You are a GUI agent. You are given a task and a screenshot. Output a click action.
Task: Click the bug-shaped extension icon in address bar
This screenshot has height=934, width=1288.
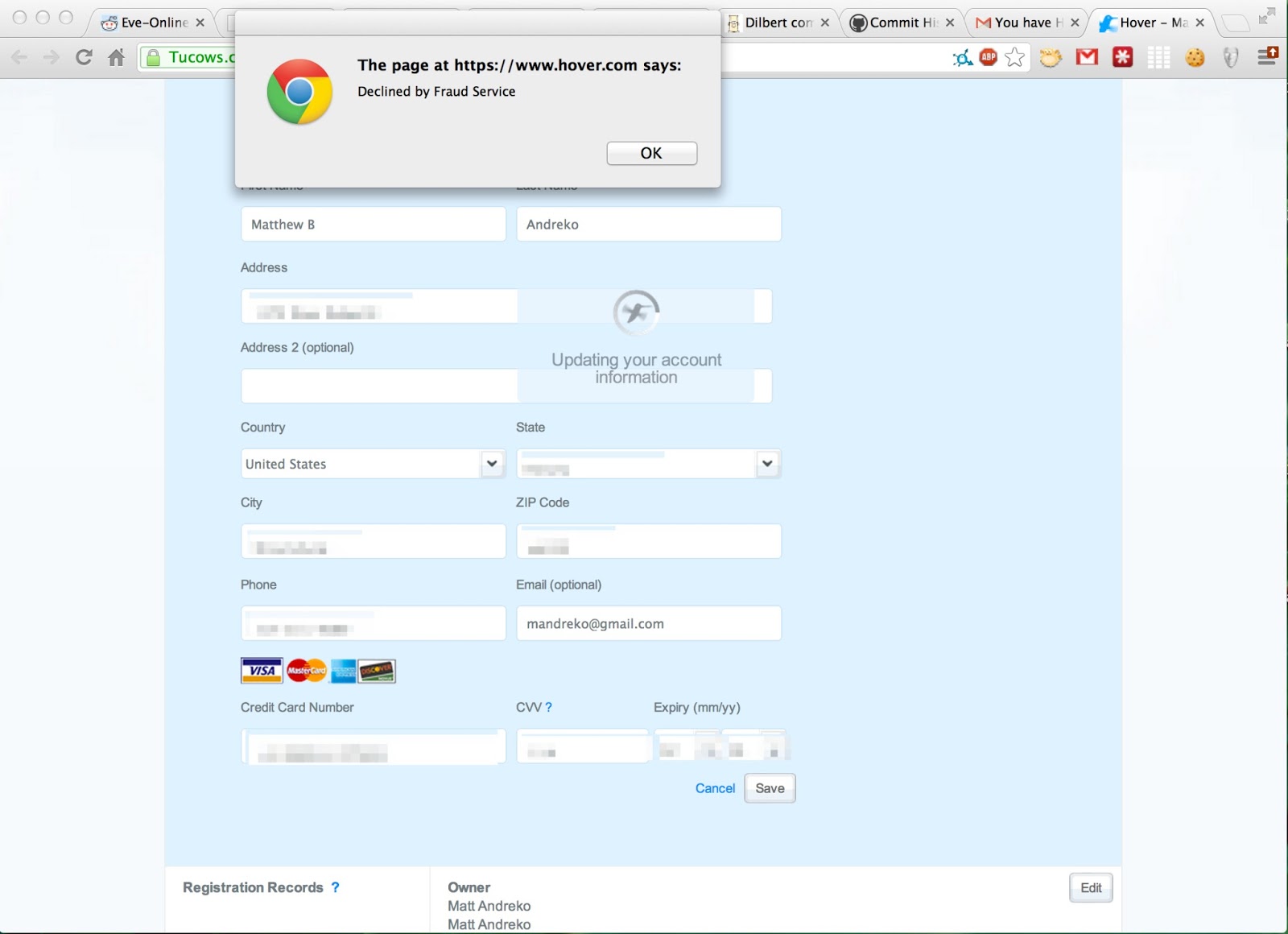click(962, 57)
